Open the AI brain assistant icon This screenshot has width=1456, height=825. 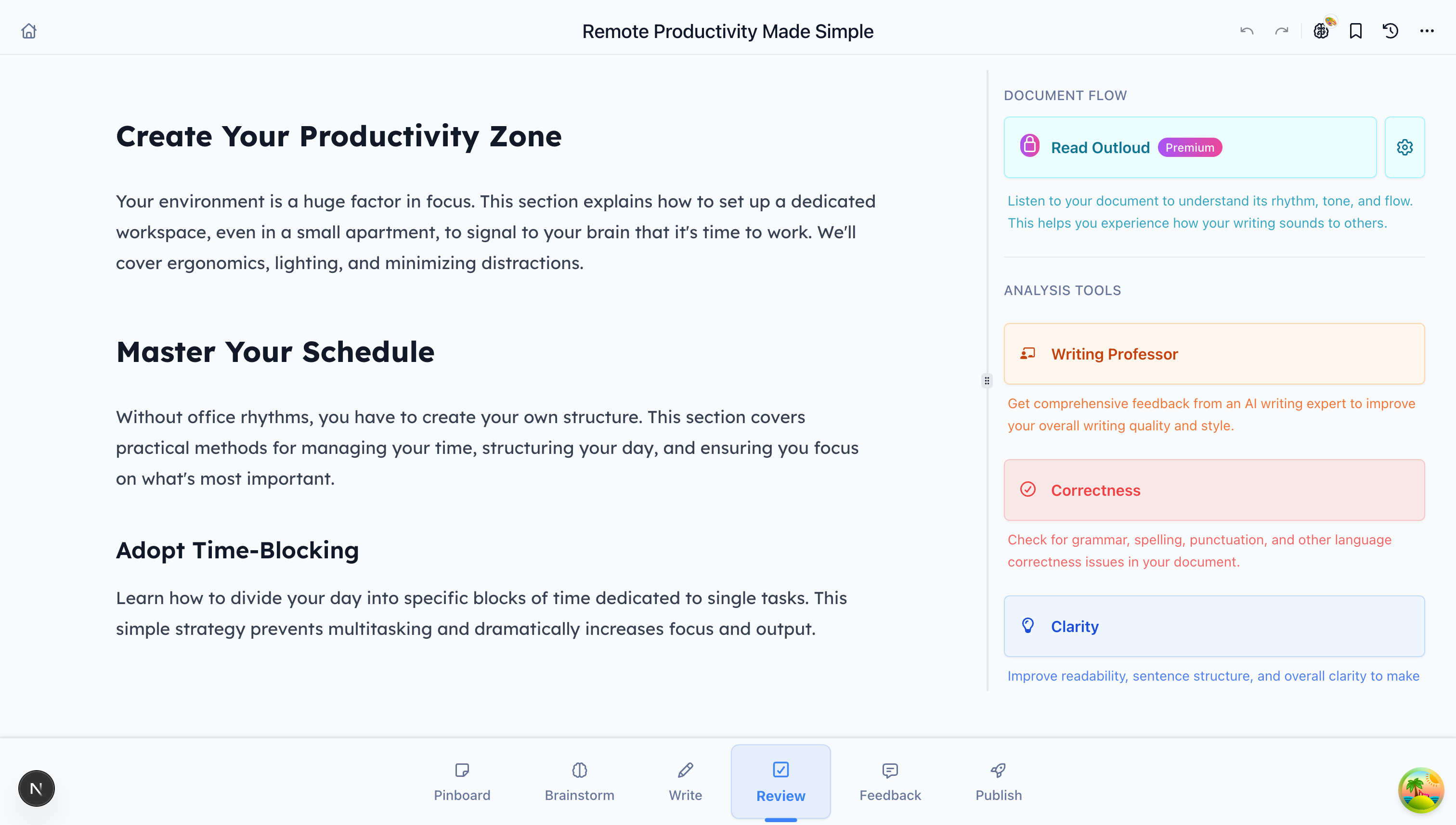click(1321, 31)
